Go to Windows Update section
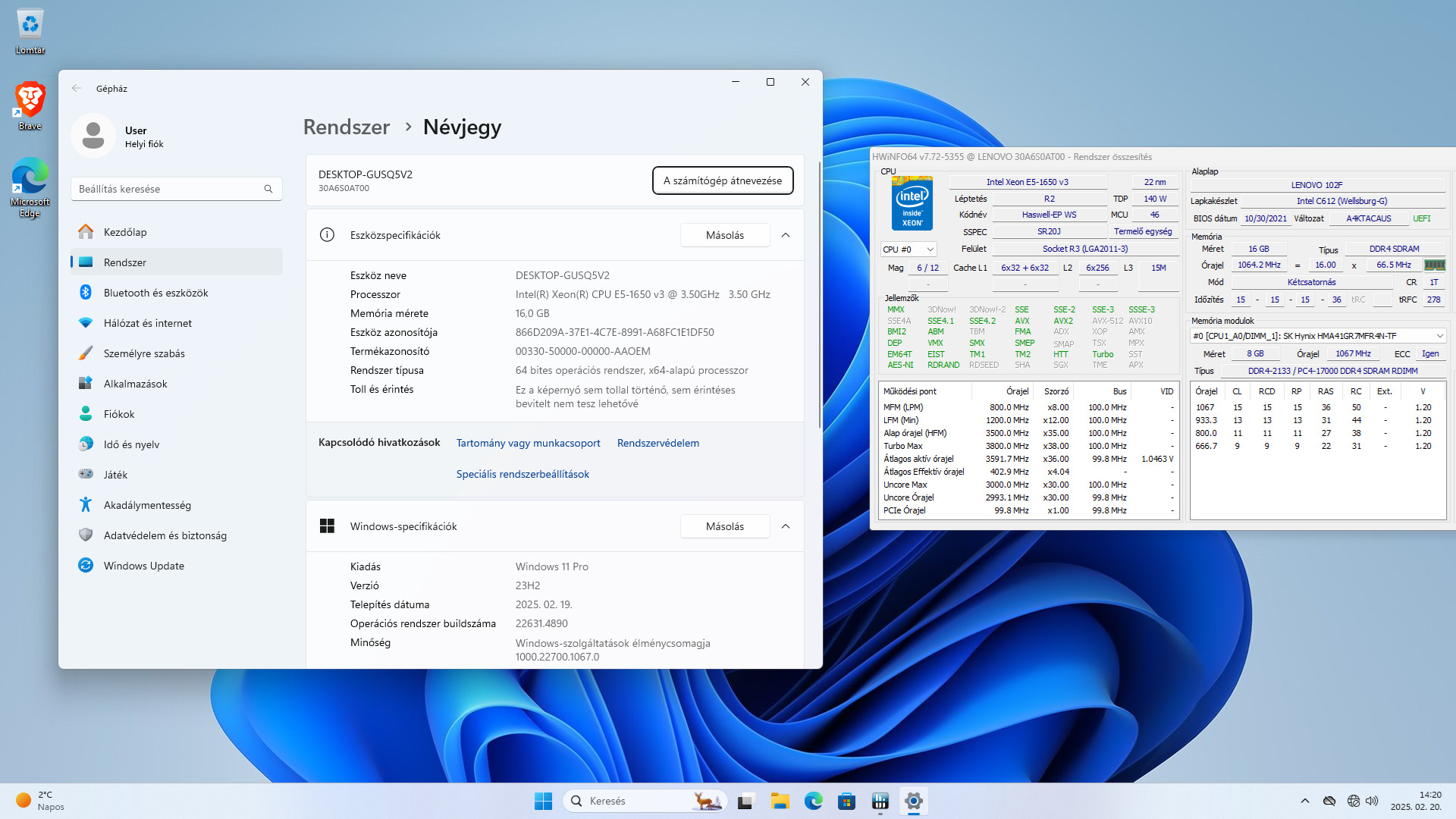This screenshot has width=1456, height=819. (143, 566)
